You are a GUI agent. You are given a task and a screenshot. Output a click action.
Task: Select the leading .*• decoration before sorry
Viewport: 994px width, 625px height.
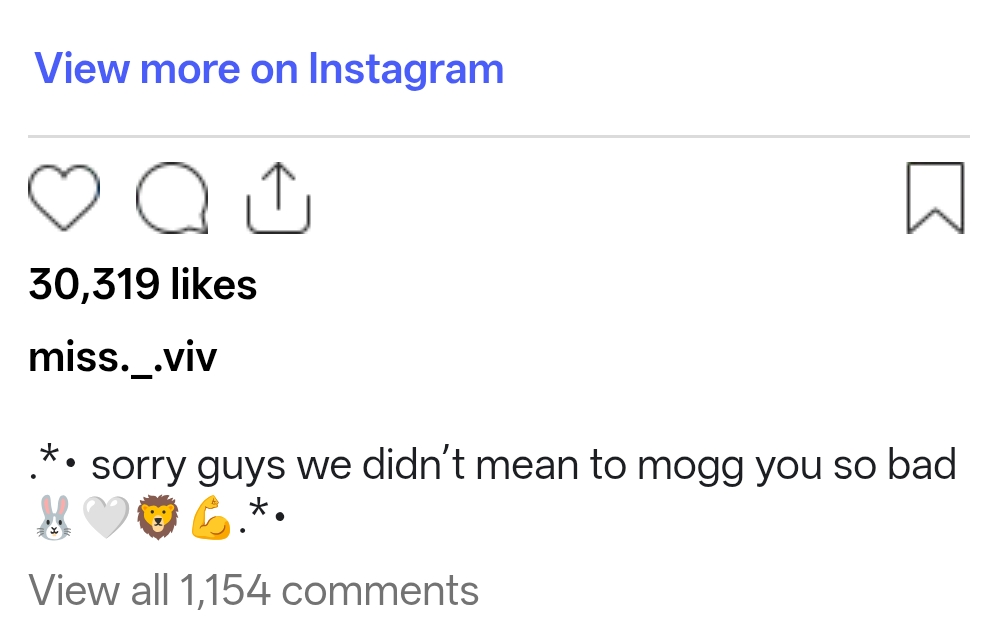click(53, 462)
